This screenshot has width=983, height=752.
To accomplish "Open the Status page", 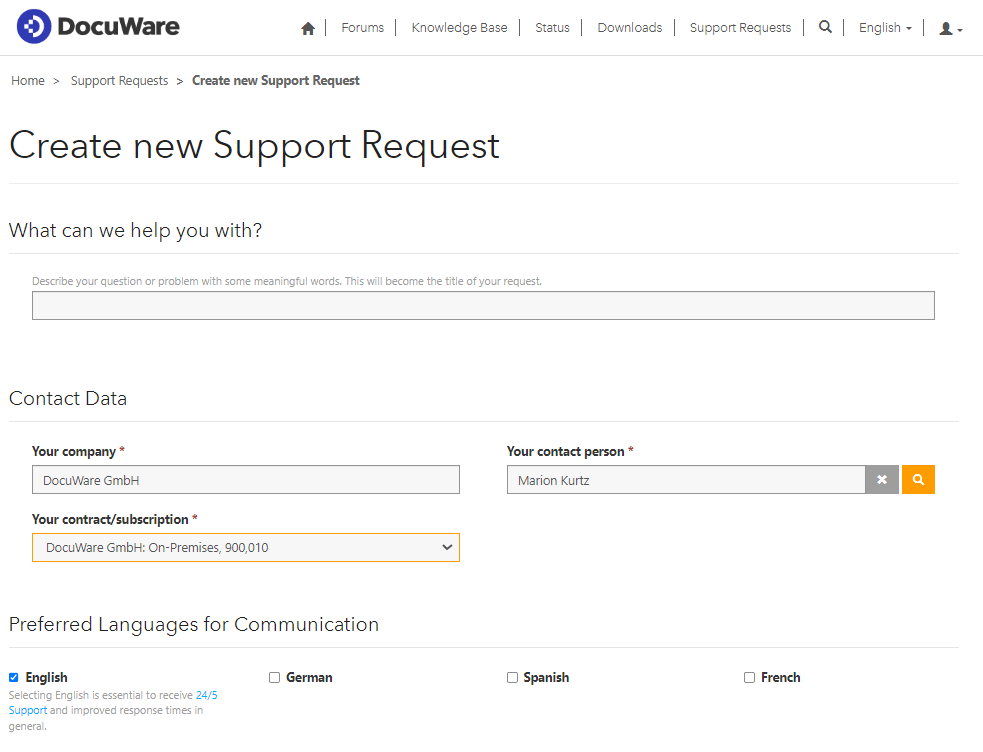I will pyautogui.click(x=552, y=27).
